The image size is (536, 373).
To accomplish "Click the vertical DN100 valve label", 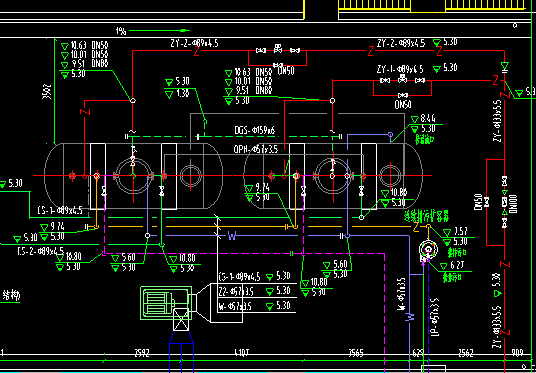I will [x=514, y=204].
